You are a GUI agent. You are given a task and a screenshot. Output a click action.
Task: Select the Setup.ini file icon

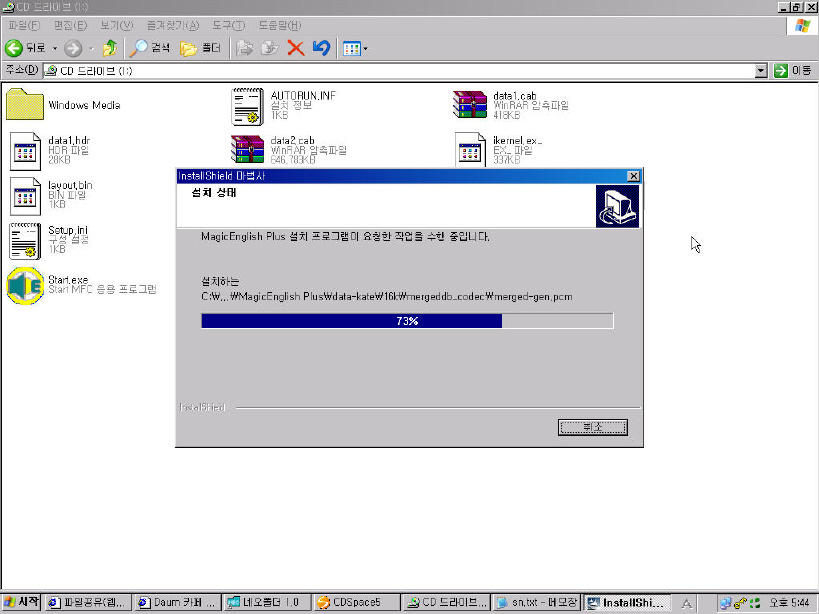(25, 241)
